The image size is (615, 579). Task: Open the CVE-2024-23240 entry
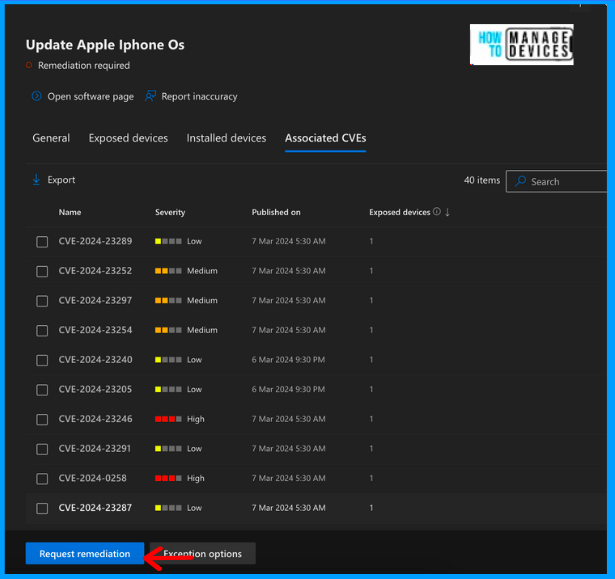pyautogui.click(x=95, y=360)
